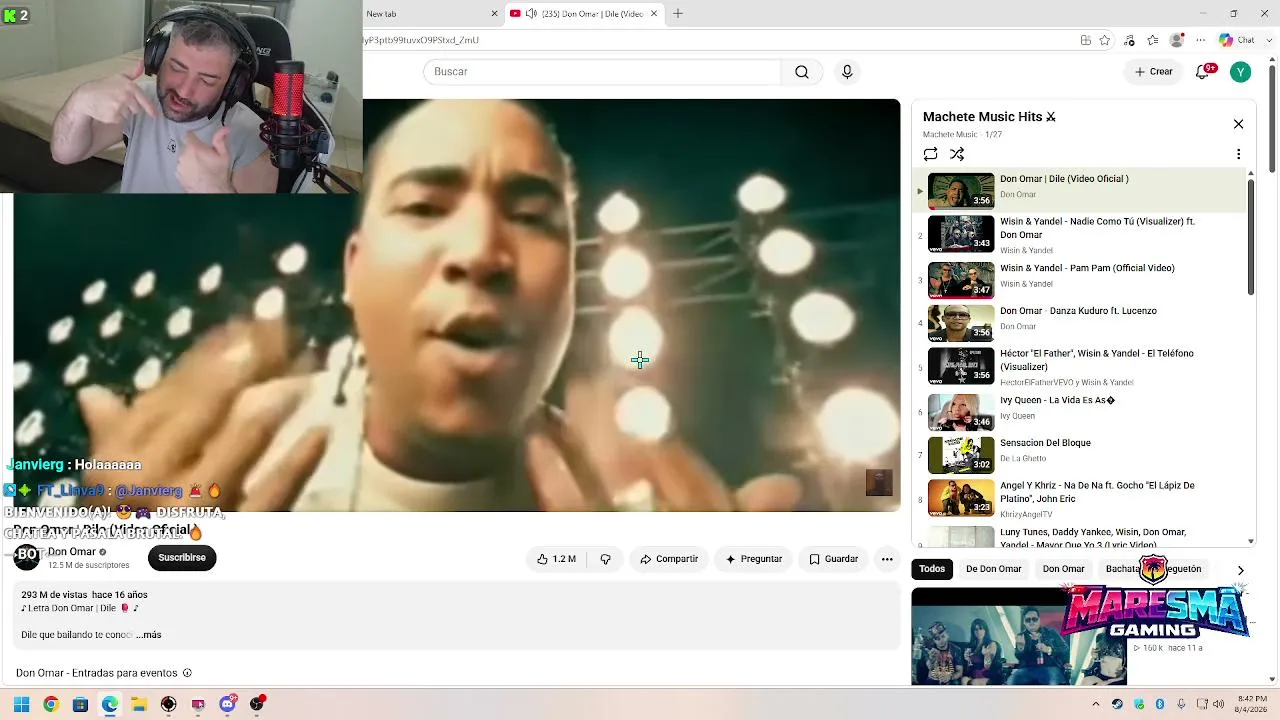This screenshot has height=720, width=1280.
Task: Open the browser favorites list icon
Action: pyautogui.click(x=1153, y=41)
